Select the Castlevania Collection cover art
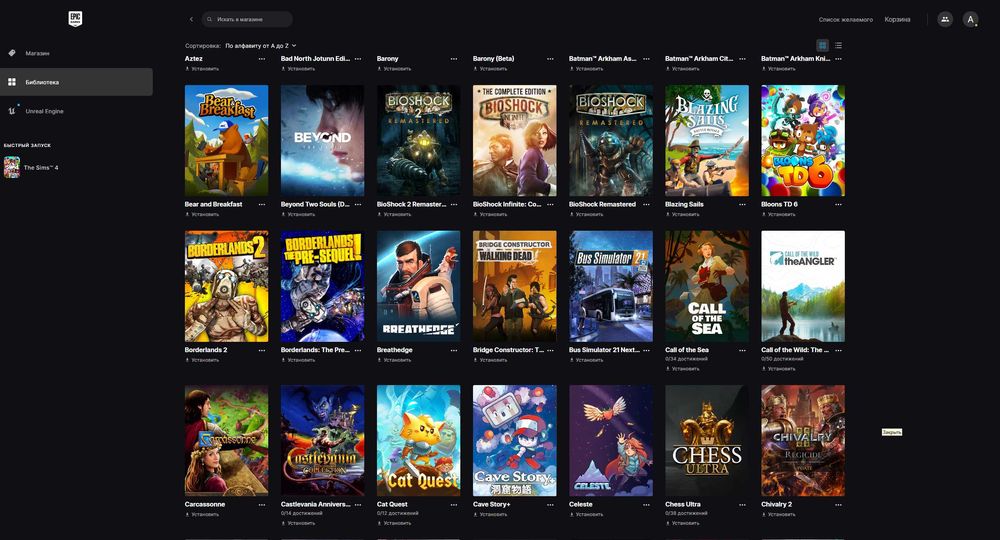Screen dimensions: 1000x540 point(323,441)
